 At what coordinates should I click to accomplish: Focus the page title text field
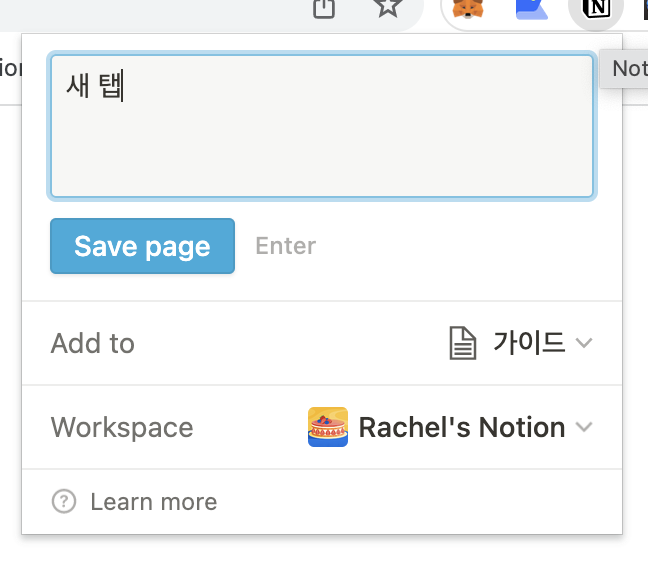pyautogui.click(x=322, y=126)
